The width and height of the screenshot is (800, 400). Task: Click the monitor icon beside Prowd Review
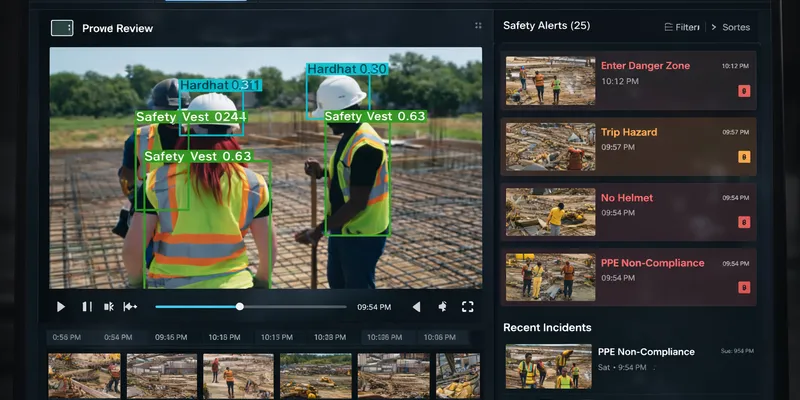pos(62,28)
